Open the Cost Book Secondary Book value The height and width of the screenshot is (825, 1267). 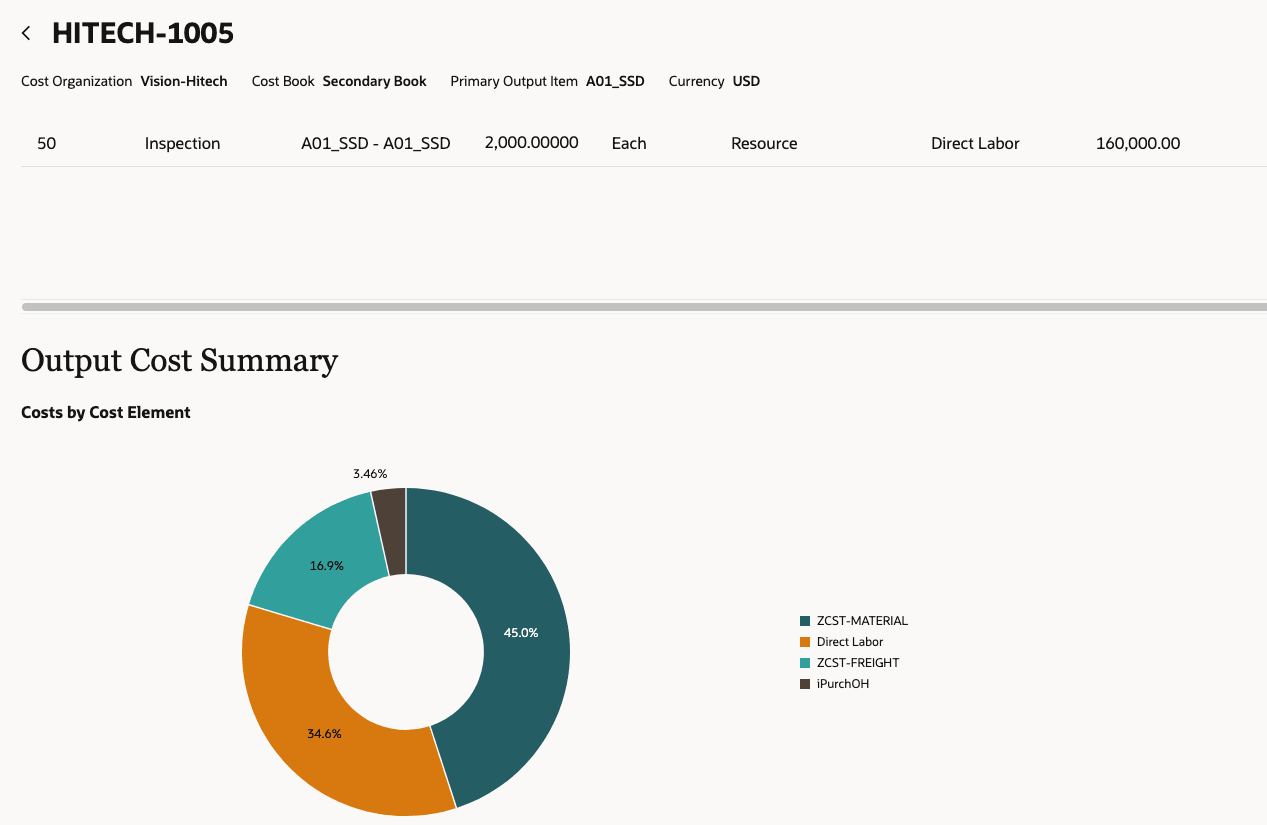(374, 81)
